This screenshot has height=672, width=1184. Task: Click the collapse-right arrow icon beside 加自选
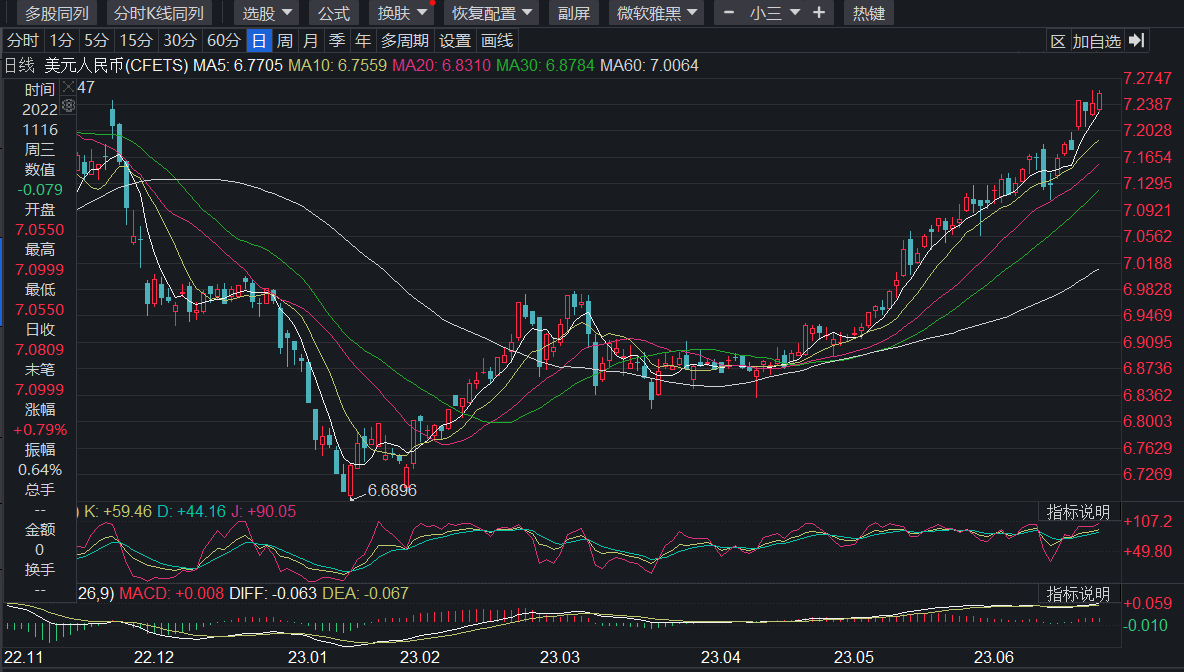pos(1136,41)
